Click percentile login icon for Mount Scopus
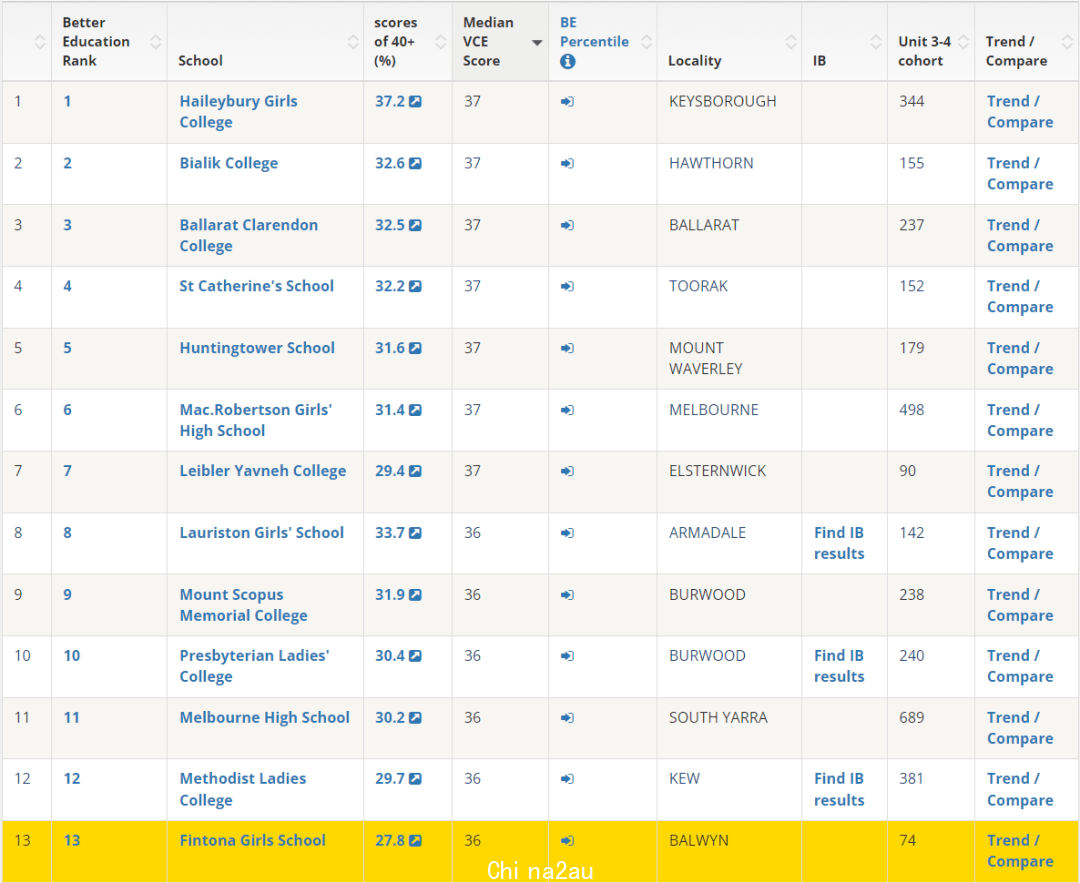1080x883 pixels. tap(568, 594)
